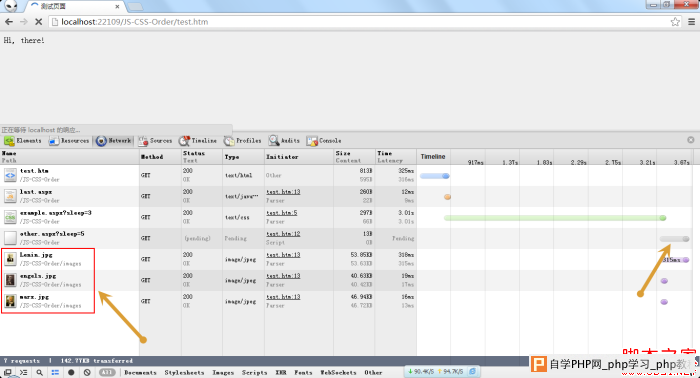Filter requests by Stylesheets
The image size is (700, 378).
(184, 372)
